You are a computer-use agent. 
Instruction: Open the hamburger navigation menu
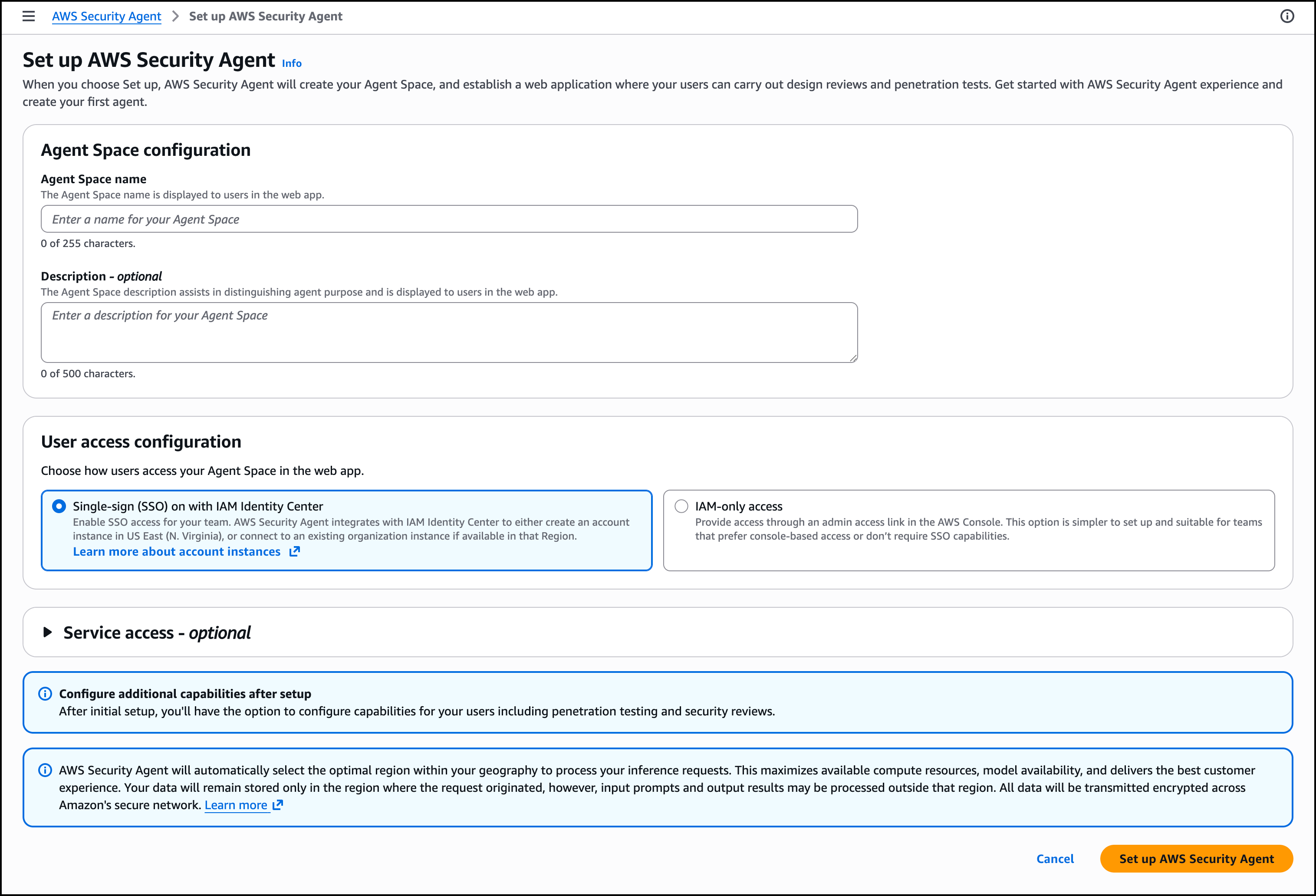click(x=28, y=16)
